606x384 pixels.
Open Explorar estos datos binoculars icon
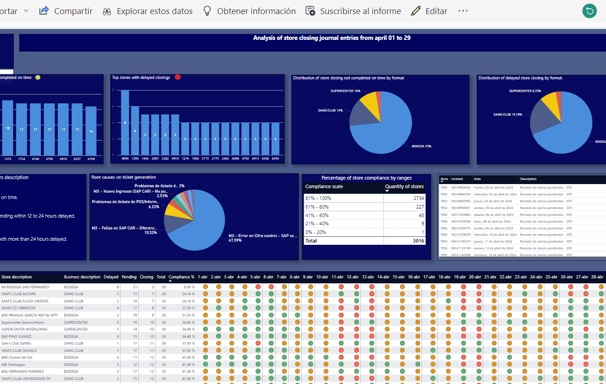(x=107, y=12)
